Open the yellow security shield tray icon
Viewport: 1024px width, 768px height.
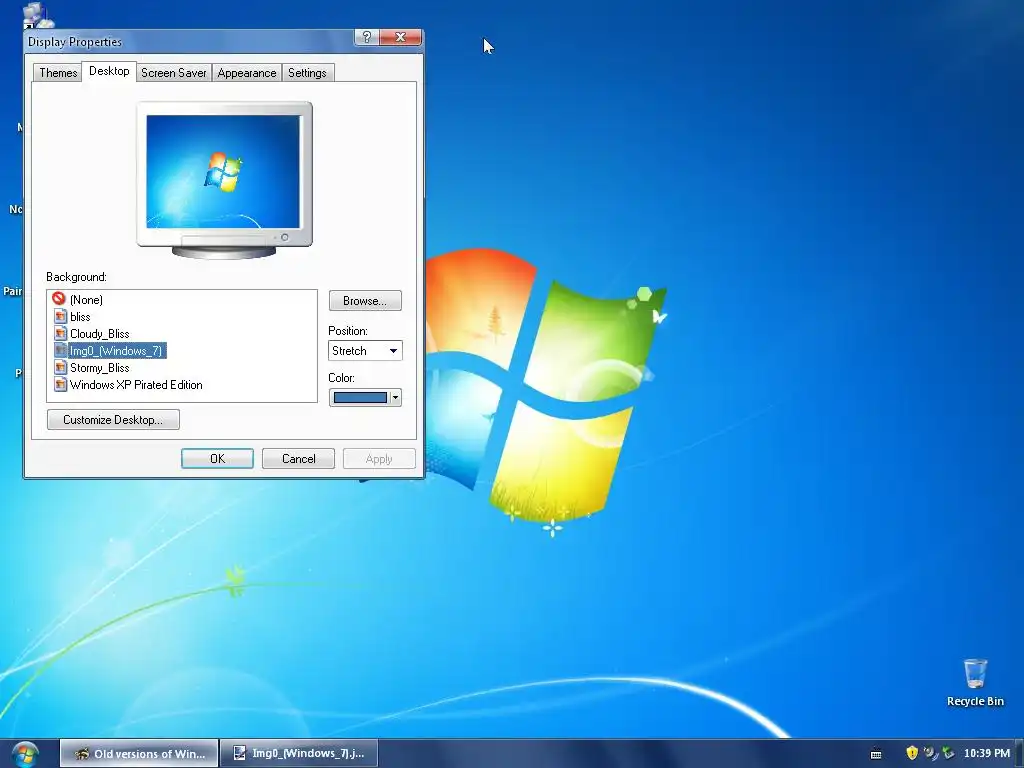point(912,753)
